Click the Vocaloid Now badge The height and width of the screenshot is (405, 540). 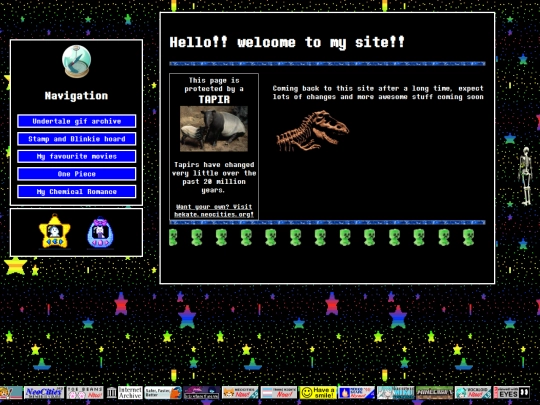click(x=473, y=393)
